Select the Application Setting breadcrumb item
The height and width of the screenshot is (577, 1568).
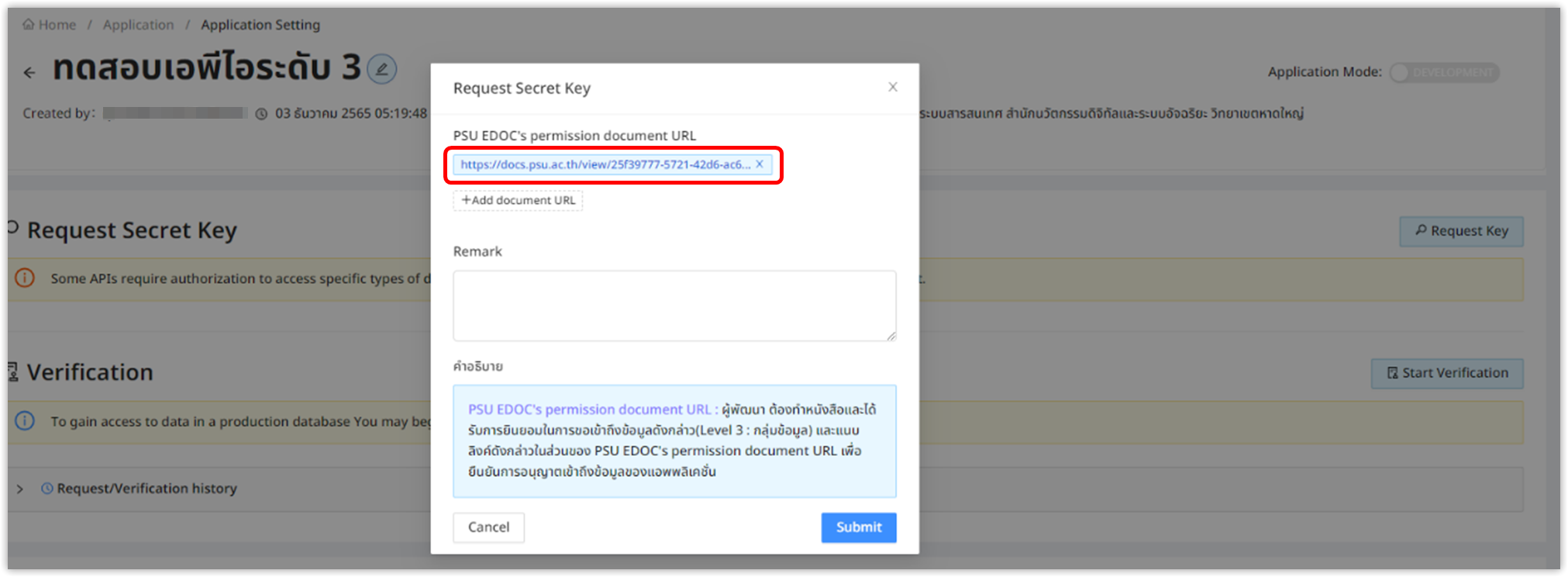point(260,25)
